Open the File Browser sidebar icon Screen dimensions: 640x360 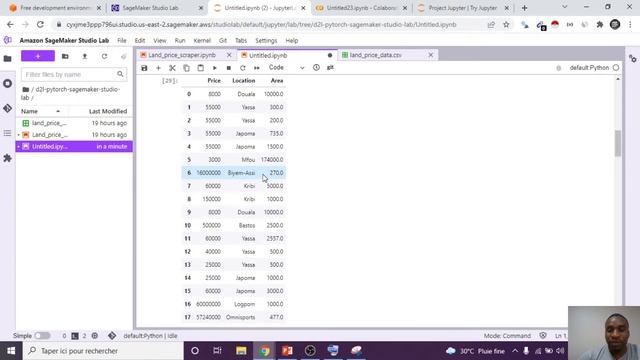click(x=7, y=58)
